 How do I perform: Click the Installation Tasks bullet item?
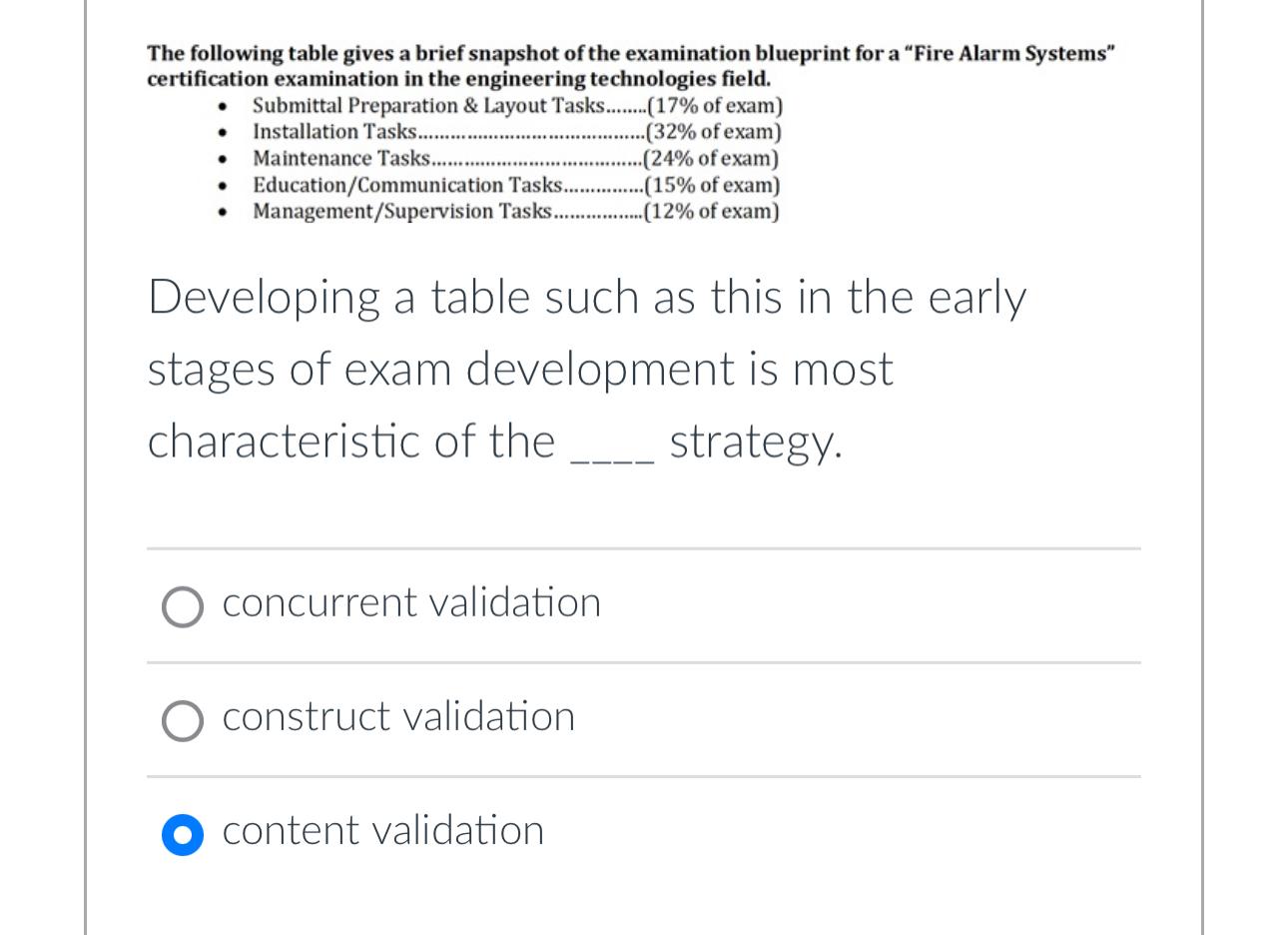(x=517, y=132)
